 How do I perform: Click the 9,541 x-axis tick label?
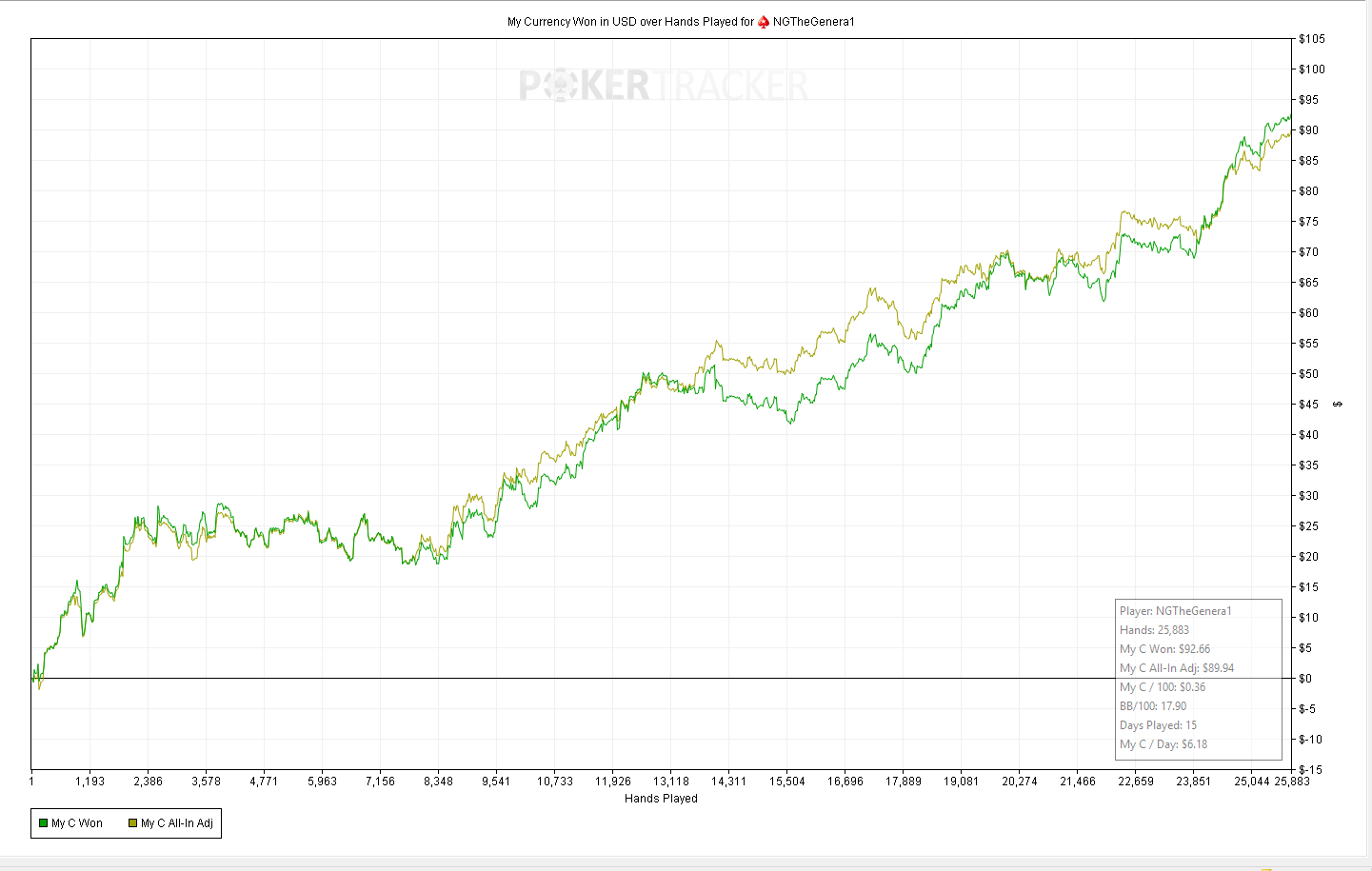coord(496,782)
